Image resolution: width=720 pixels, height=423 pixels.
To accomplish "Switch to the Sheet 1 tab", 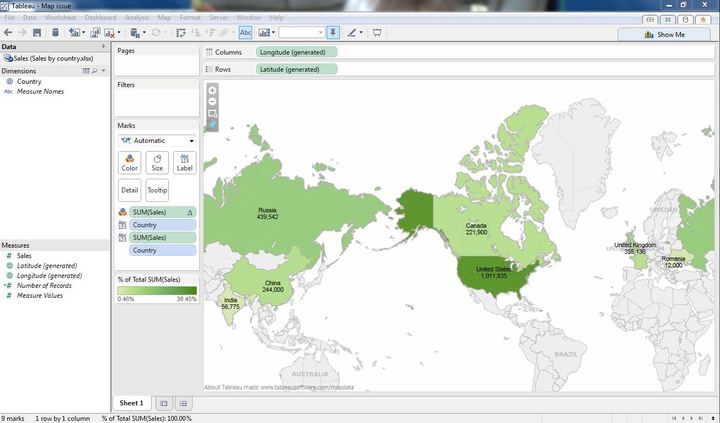I will (131, 403).
